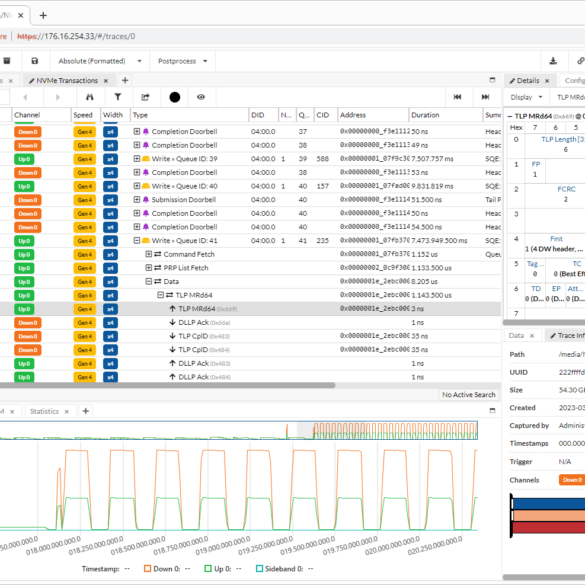Switch to the Data tab
This screenshot has height=585, width=585.
(x=516, y=335)
